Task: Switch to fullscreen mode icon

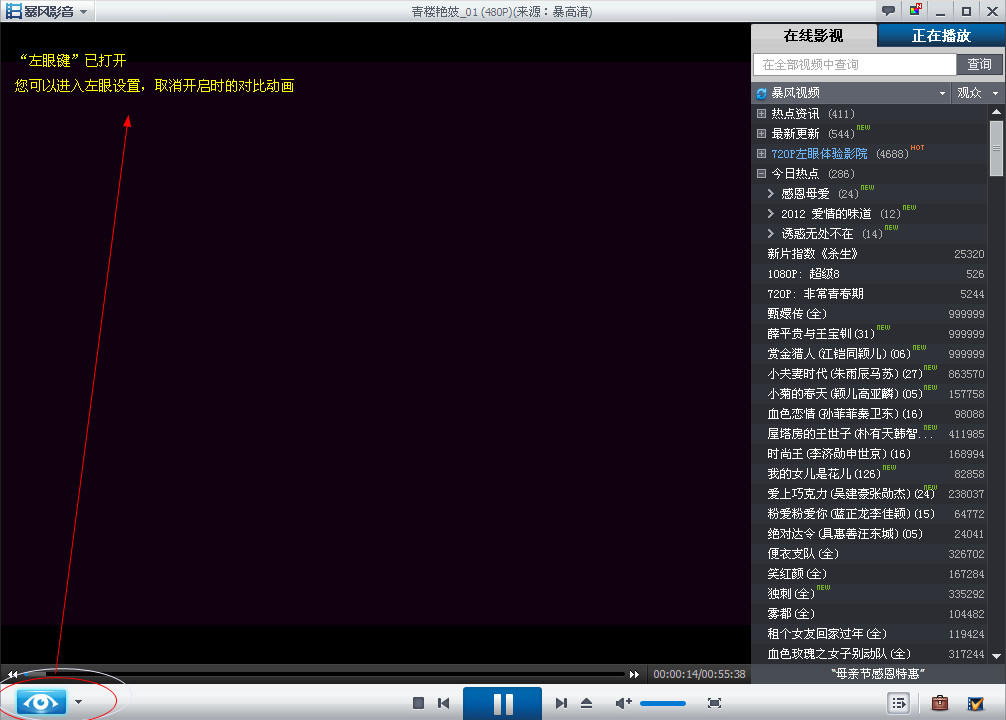Action: click(x=714, y=703)
